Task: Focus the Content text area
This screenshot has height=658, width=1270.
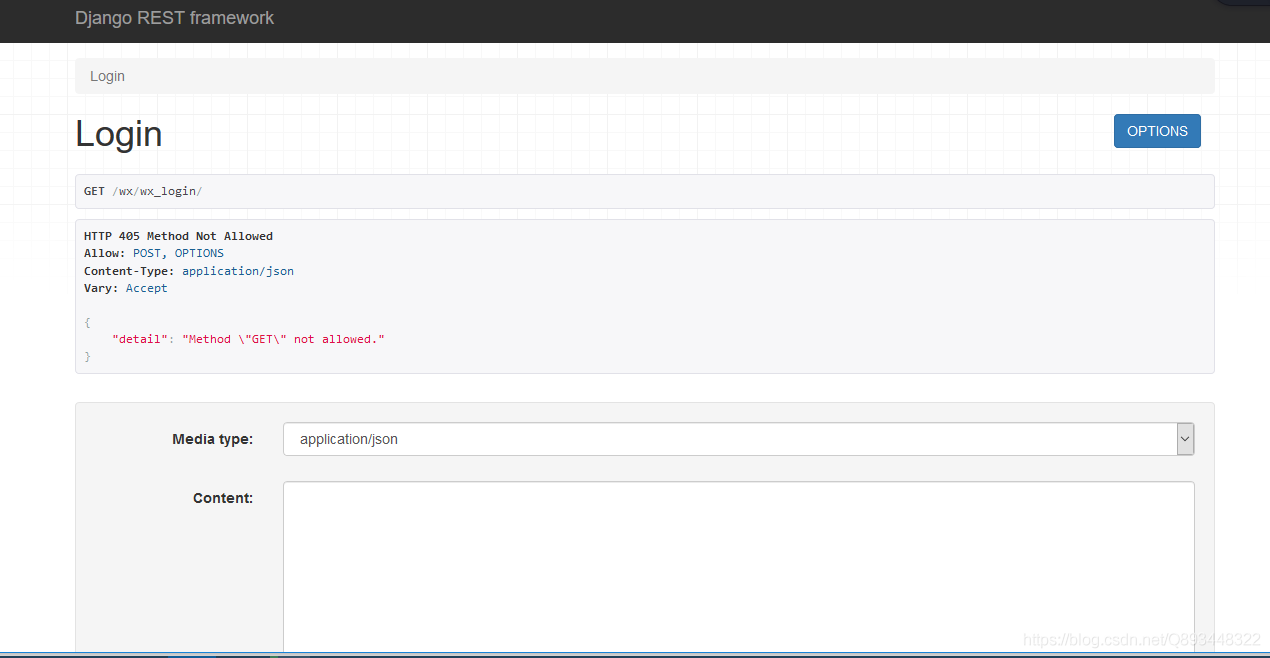Action: pos(738,568)
